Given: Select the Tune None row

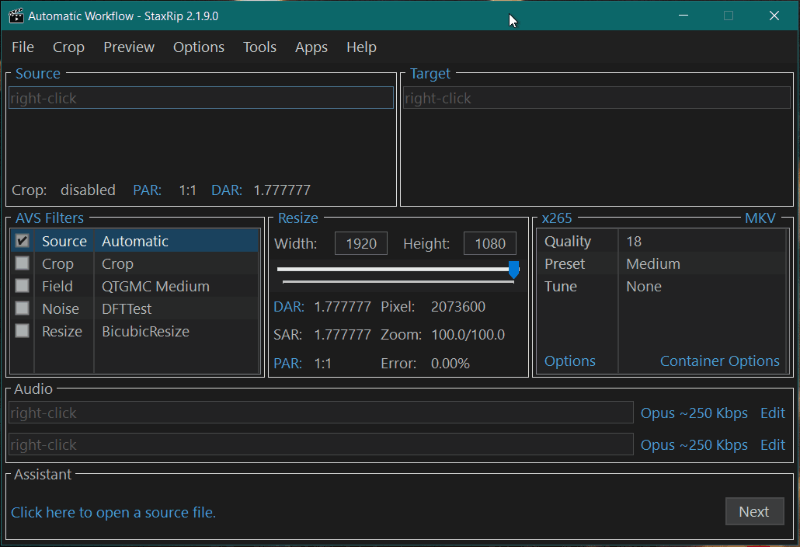Looking at the screenshot, I should tap(661, 286).
